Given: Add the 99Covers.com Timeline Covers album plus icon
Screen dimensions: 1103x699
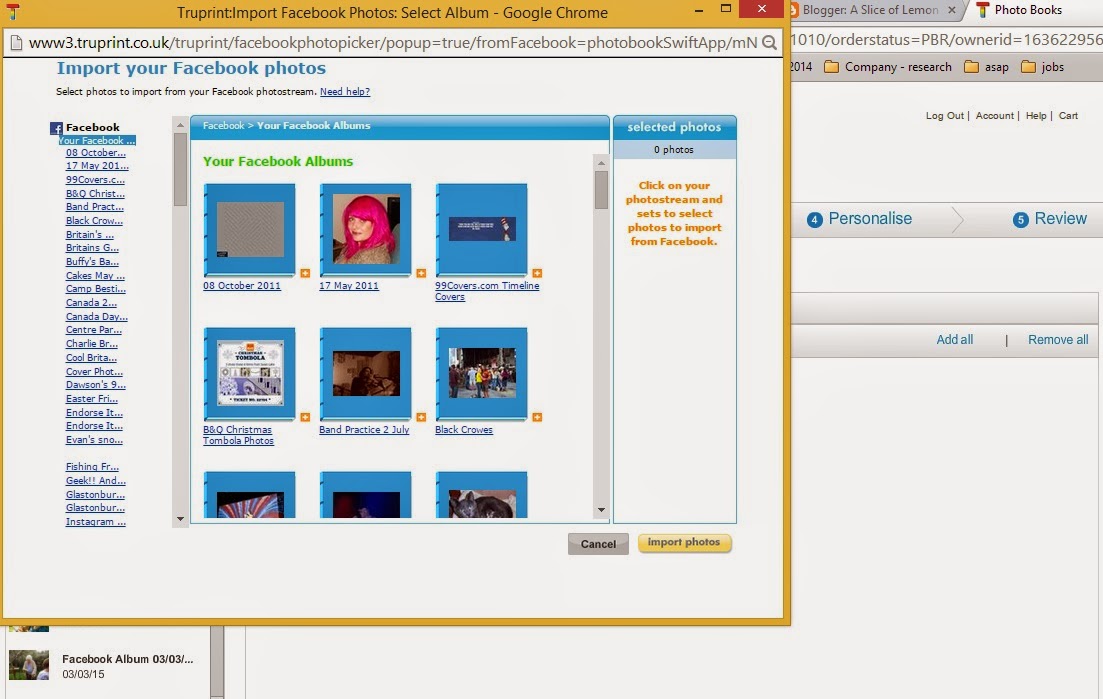Looking at the screenshot, I should point(537,274).
